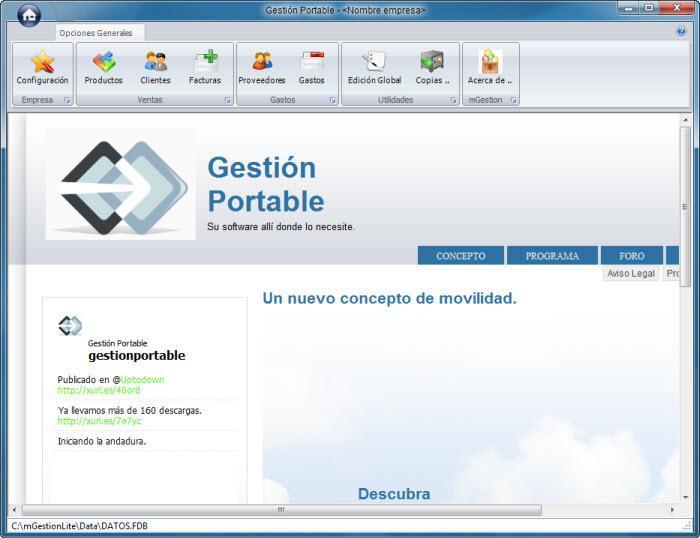This screenshot has width=700, height=538.
Task: Open the FORO page tab
Action: coord(632,255)
